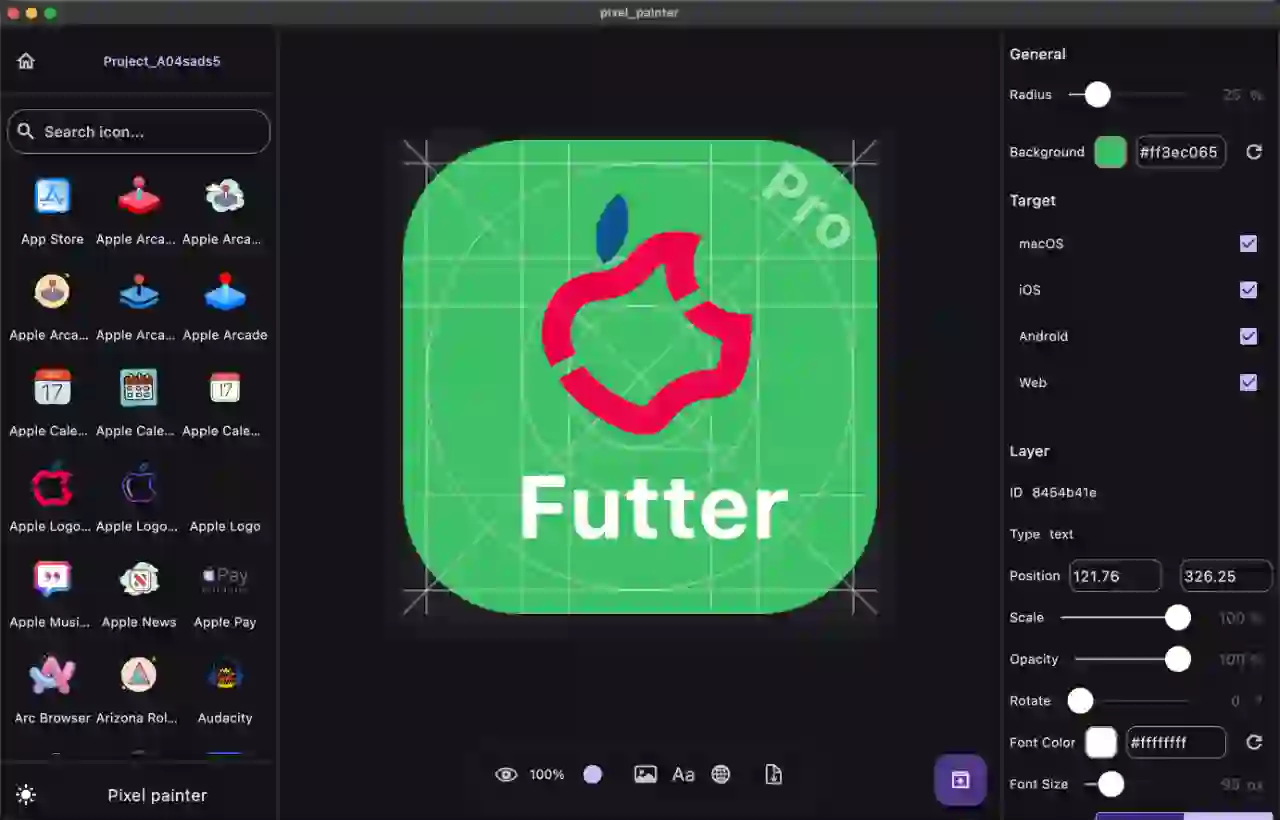Click the Position X value field
The width and height of the screenshot is (1280, 820).
pos(1115,576)
